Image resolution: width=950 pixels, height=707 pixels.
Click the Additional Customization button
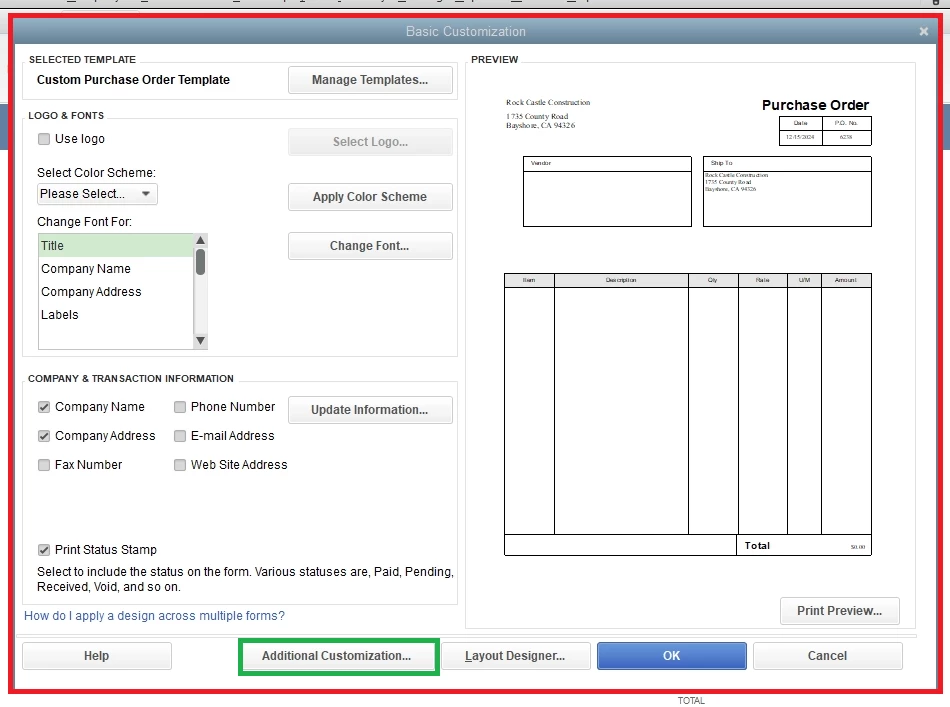pyautogui.click(x=336, y=656)
